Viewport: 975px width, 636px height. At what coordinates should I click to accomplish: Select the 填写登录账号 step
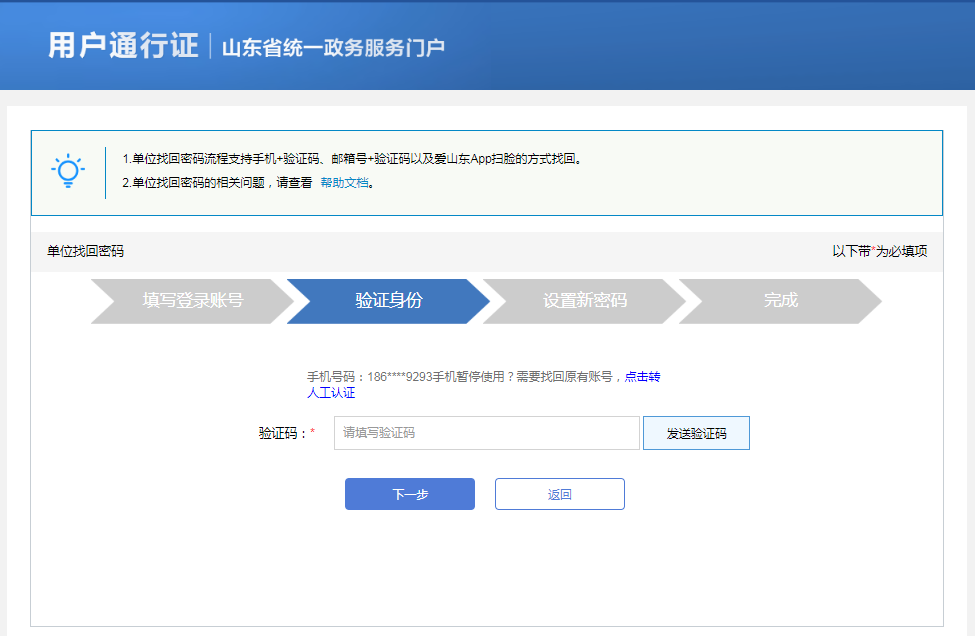[x=192, y=301]
